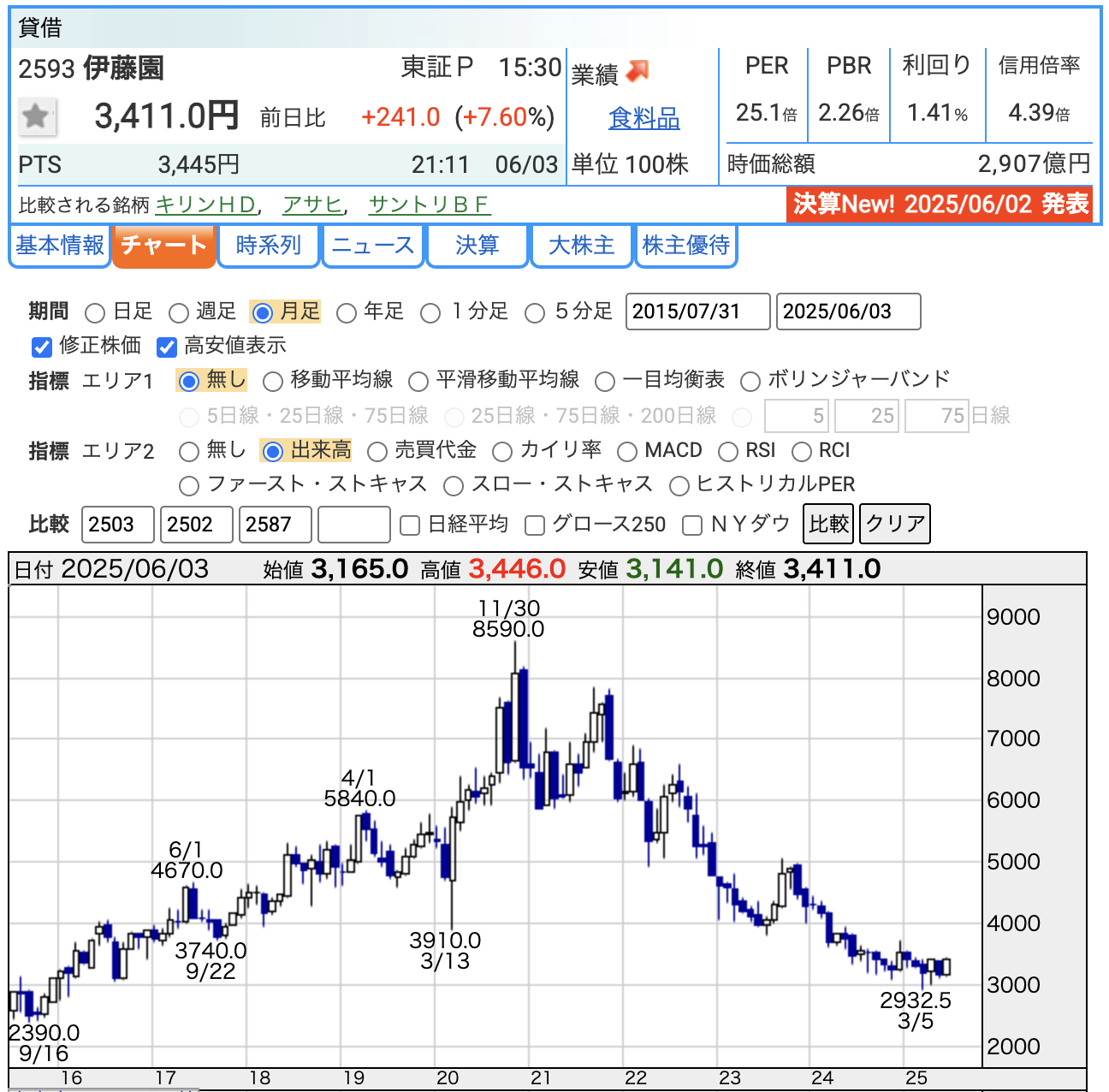This screenshot has height=1092, width=1109.
Task: Select RCI indicator radio
Action: (802, 451)
